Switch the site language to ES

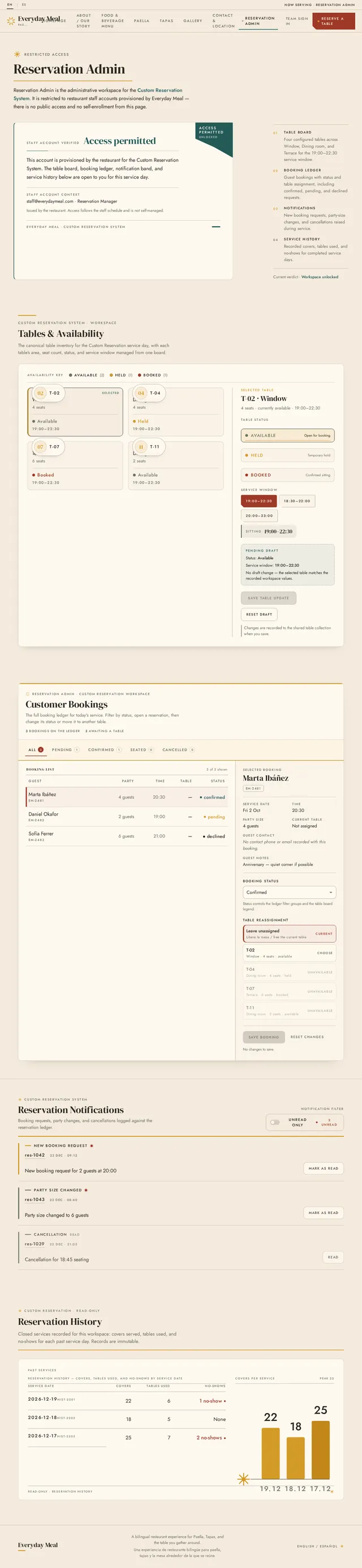tap(24, 5)
